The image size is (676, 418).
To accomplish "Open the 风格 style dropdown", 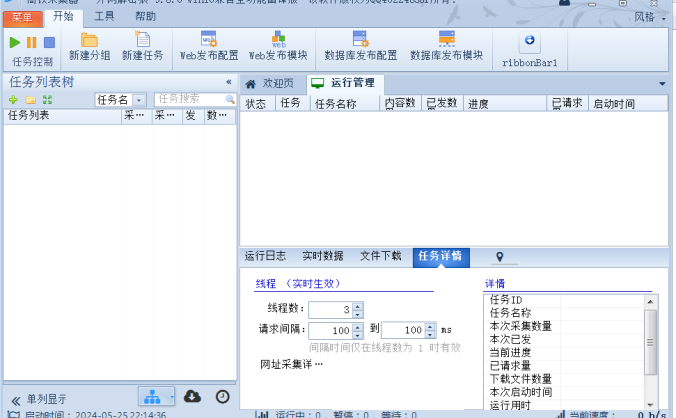I will 651,17.
